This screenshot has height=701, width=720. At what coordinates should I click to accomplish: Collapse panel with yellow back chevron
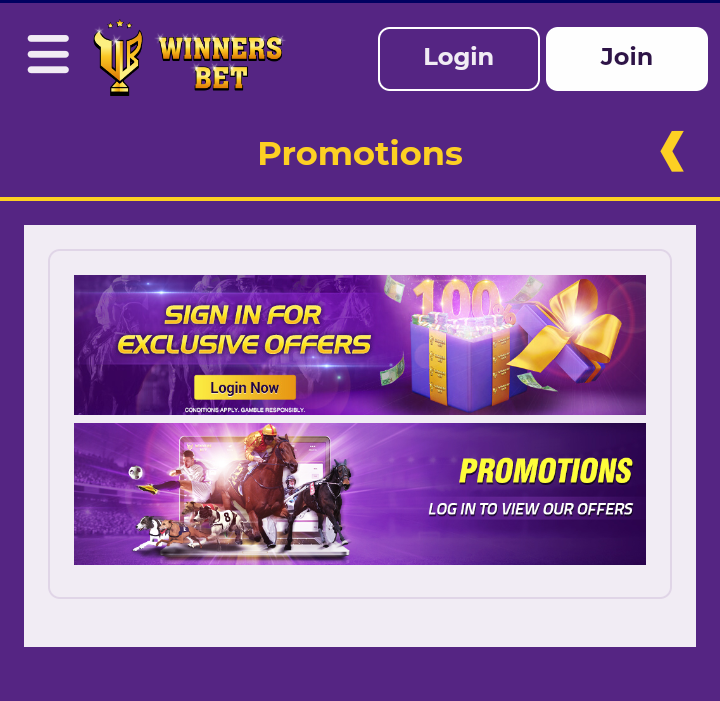[x=672, y=151]
